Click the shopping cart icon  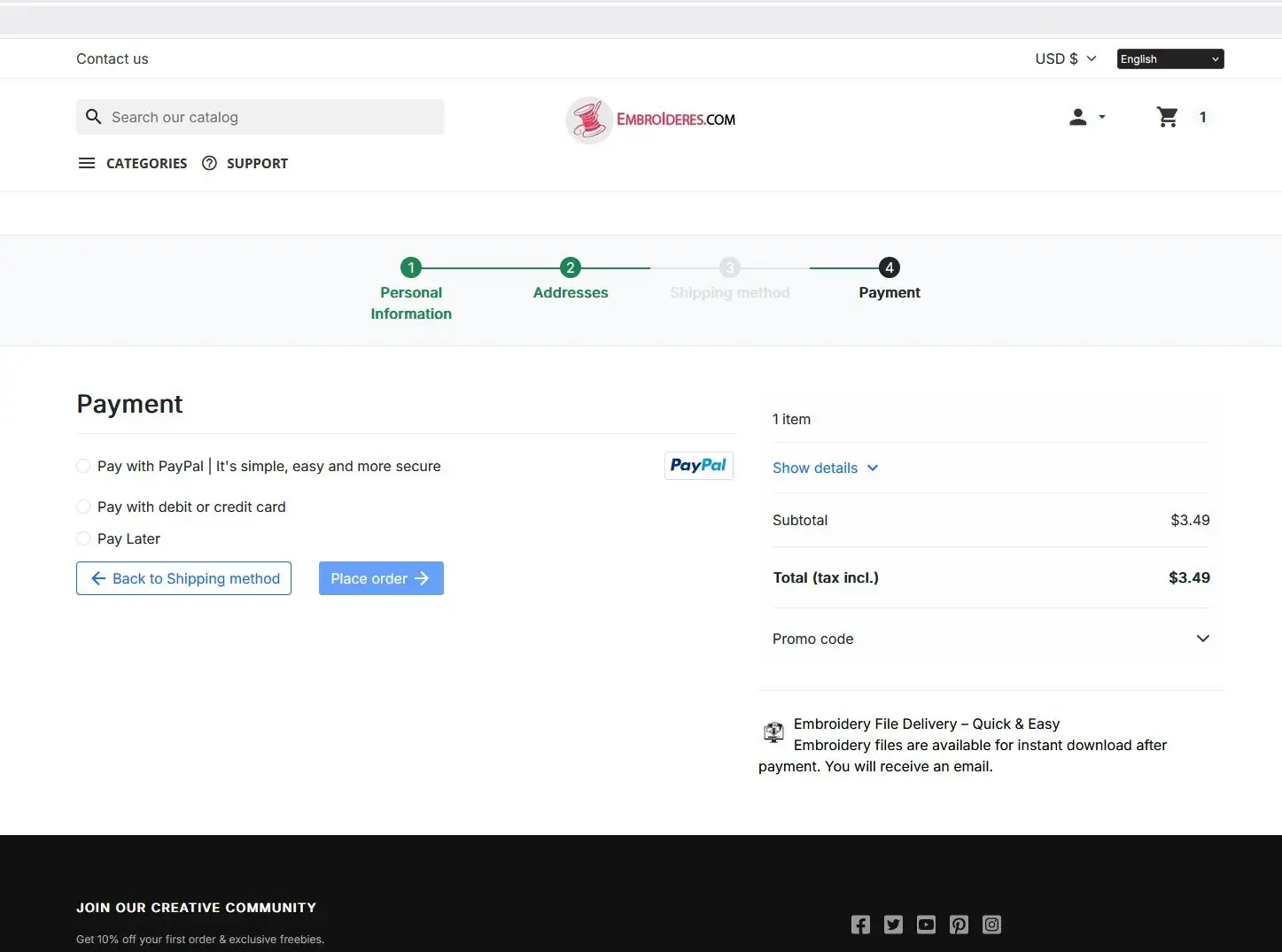[1167, 117]
